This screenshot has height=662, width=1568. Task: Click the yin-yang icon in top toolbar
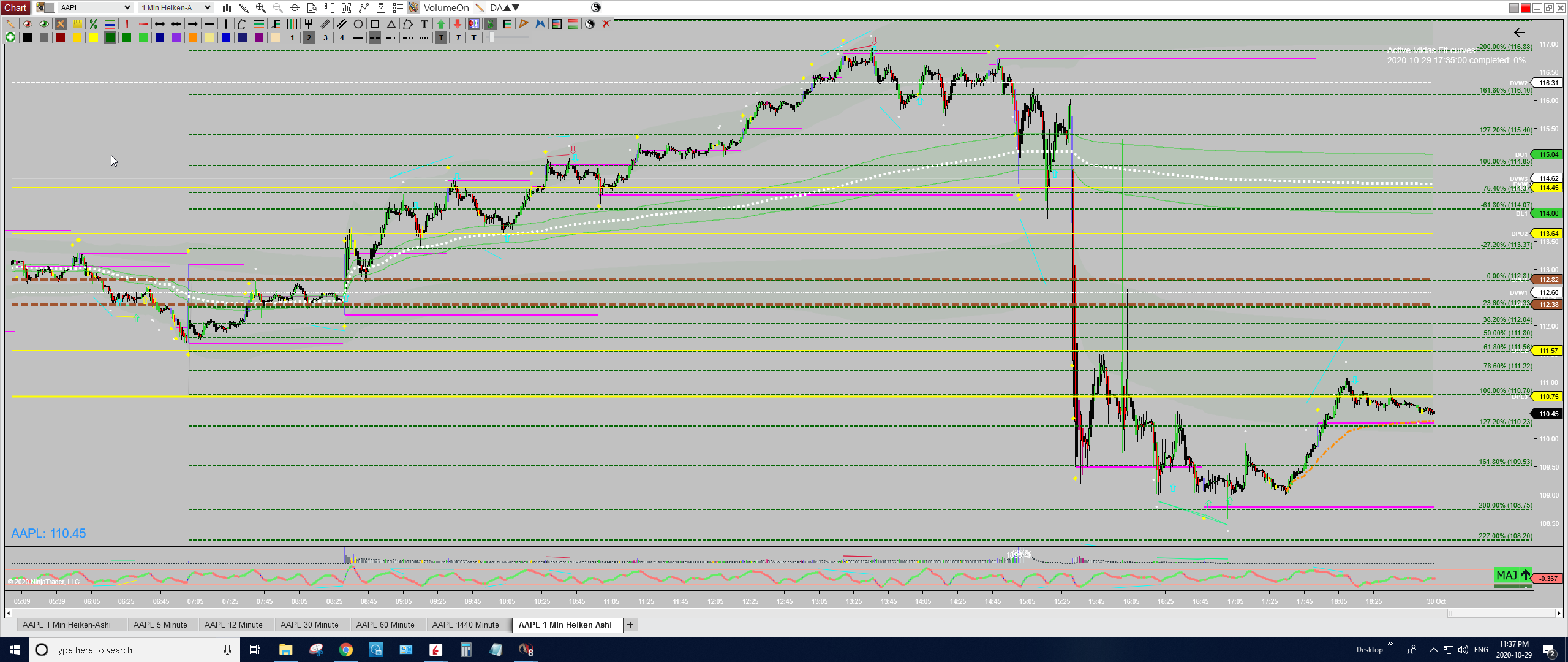(596, 7)
